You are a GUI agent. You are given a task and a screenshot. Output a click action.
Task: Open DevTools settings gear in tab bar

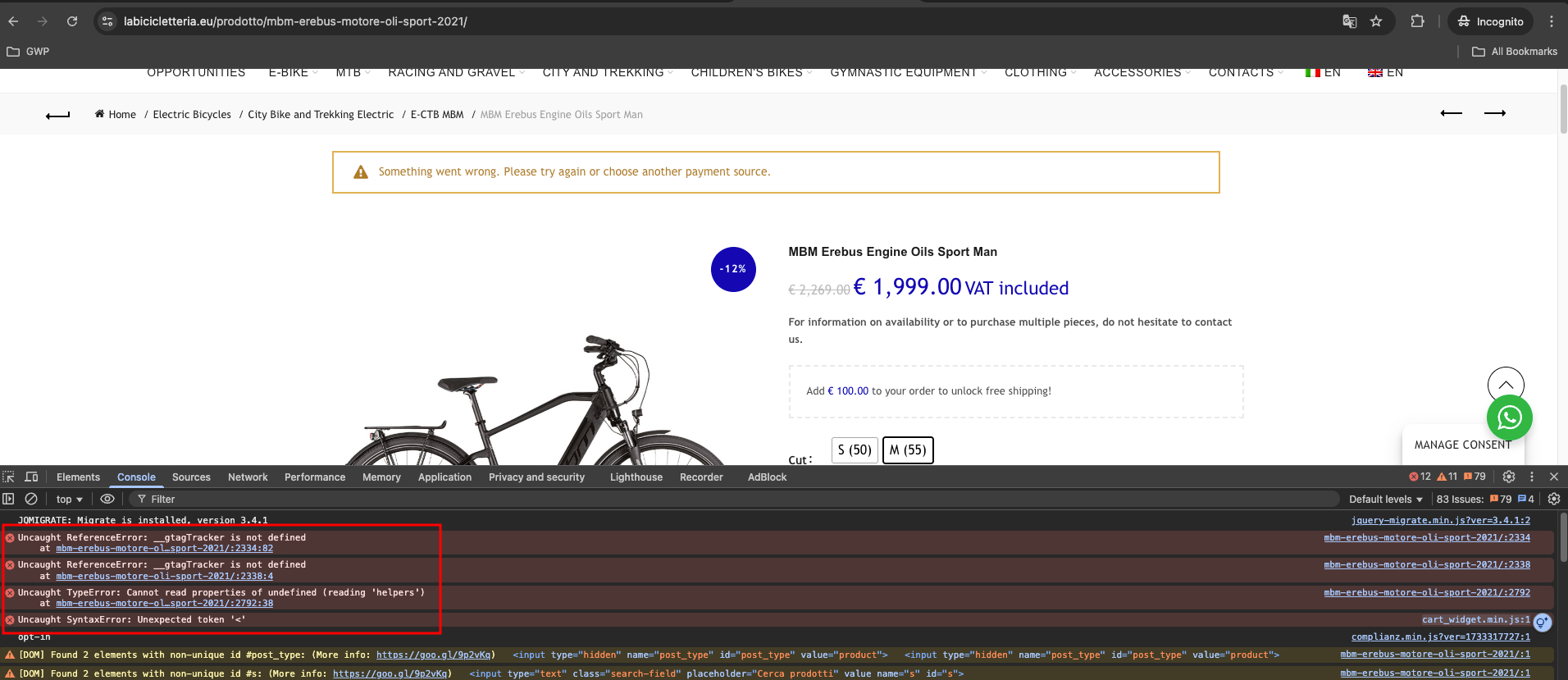[1509, 477]
